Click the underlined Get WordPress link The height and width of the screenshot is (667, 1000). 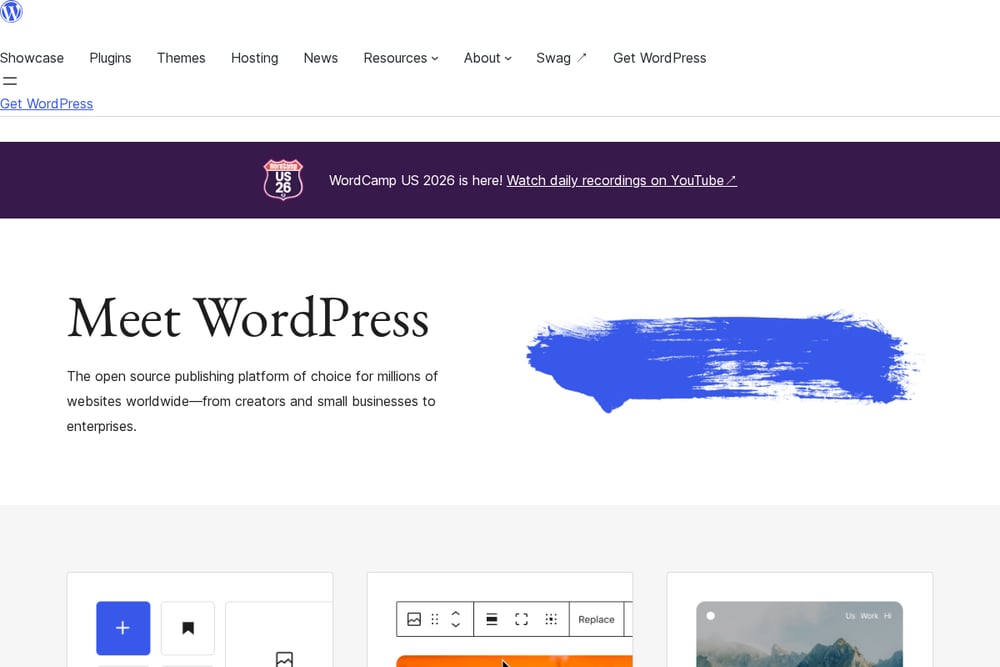pyautogui.click(x=47, y=103)
